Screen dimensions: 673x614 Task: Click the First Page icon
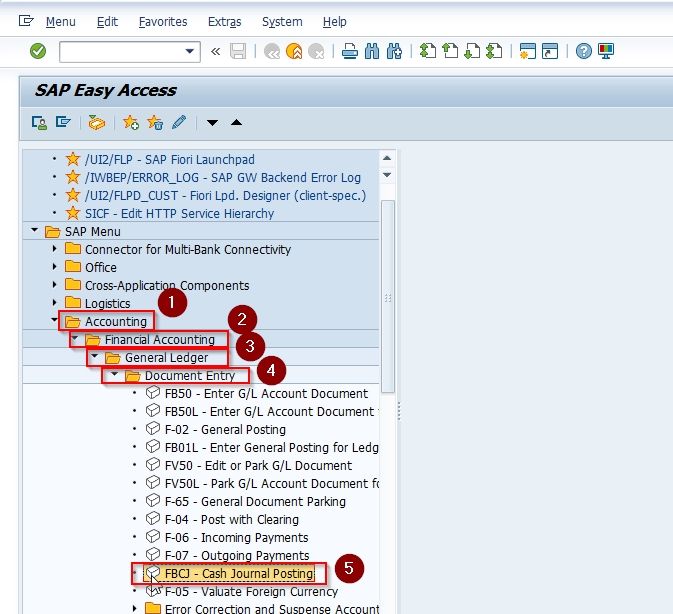point(427,51)
